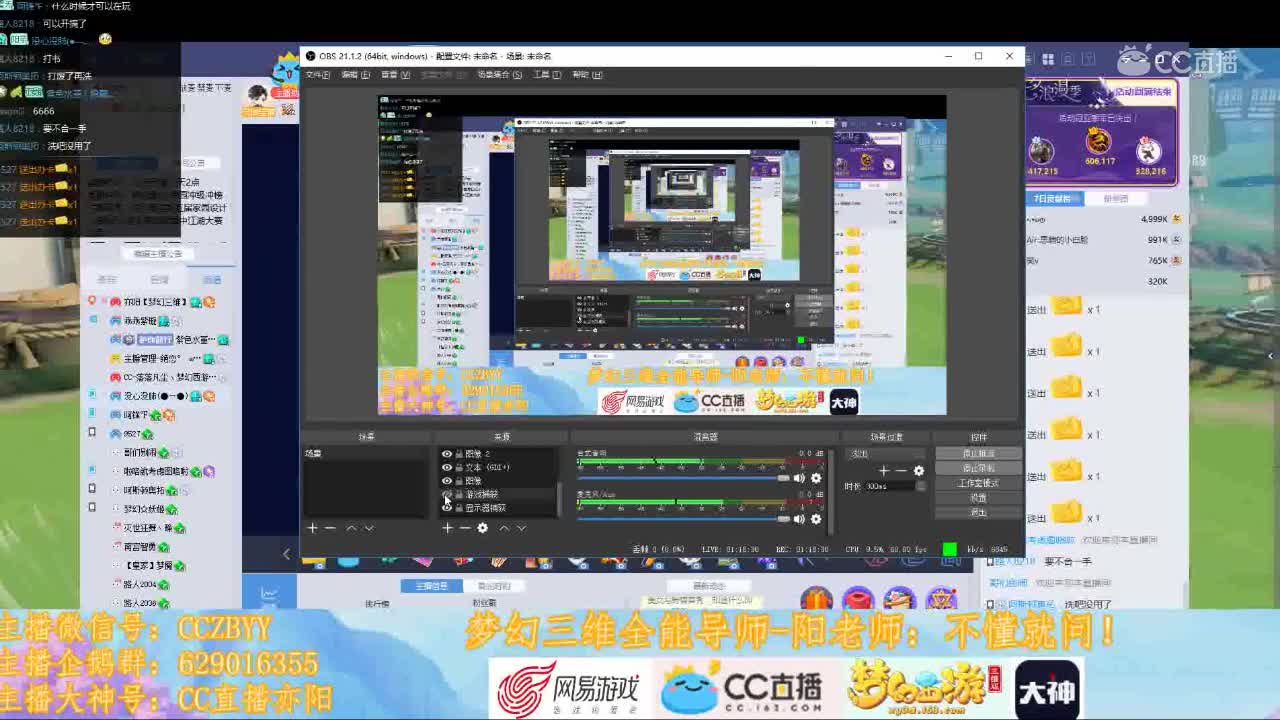
Task: Switch to 主播信息 tab in CC Live
Action: (x=431, y=586)
